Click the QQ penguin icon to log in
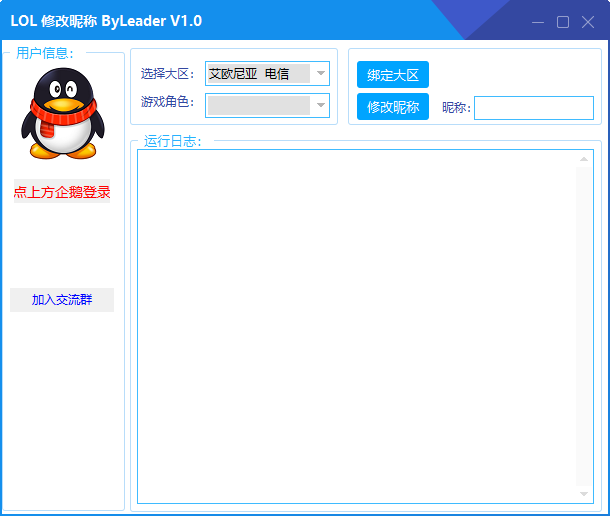This screenshot has height=516, width=610. pyautogui.click(x=63, y=113)
